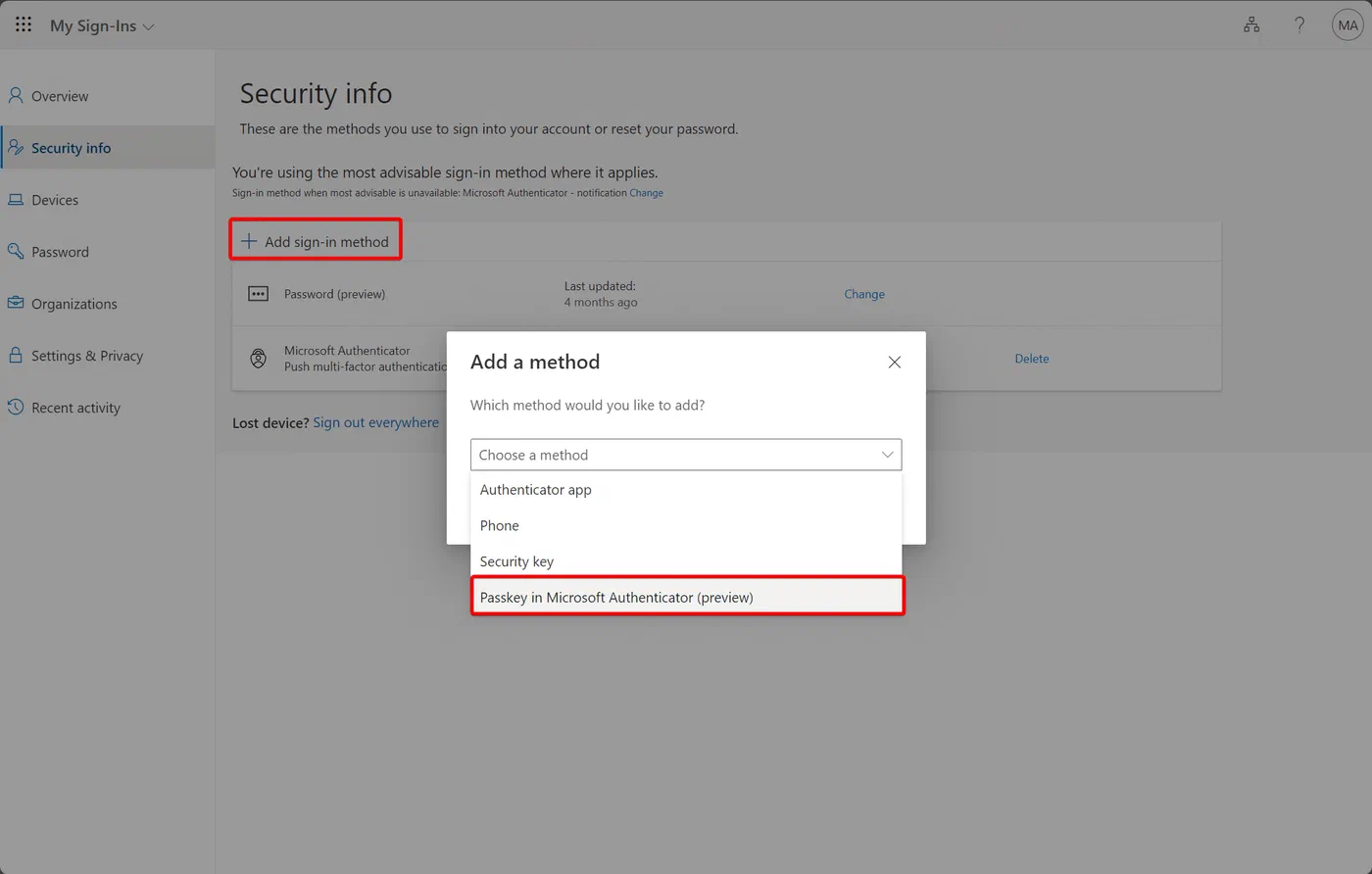This screenshot has width=1372, height=874.
Task: Click the Microsoft Authenticator row label
Action: 347,351
